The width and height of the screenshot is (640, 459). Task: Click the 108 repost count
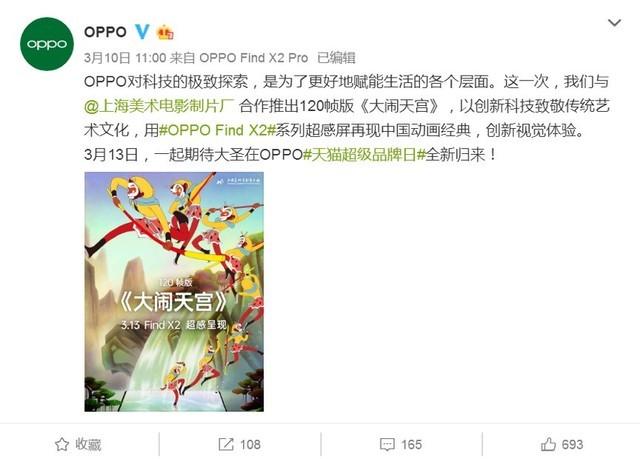pyautogui.click(x=250, y=444)
